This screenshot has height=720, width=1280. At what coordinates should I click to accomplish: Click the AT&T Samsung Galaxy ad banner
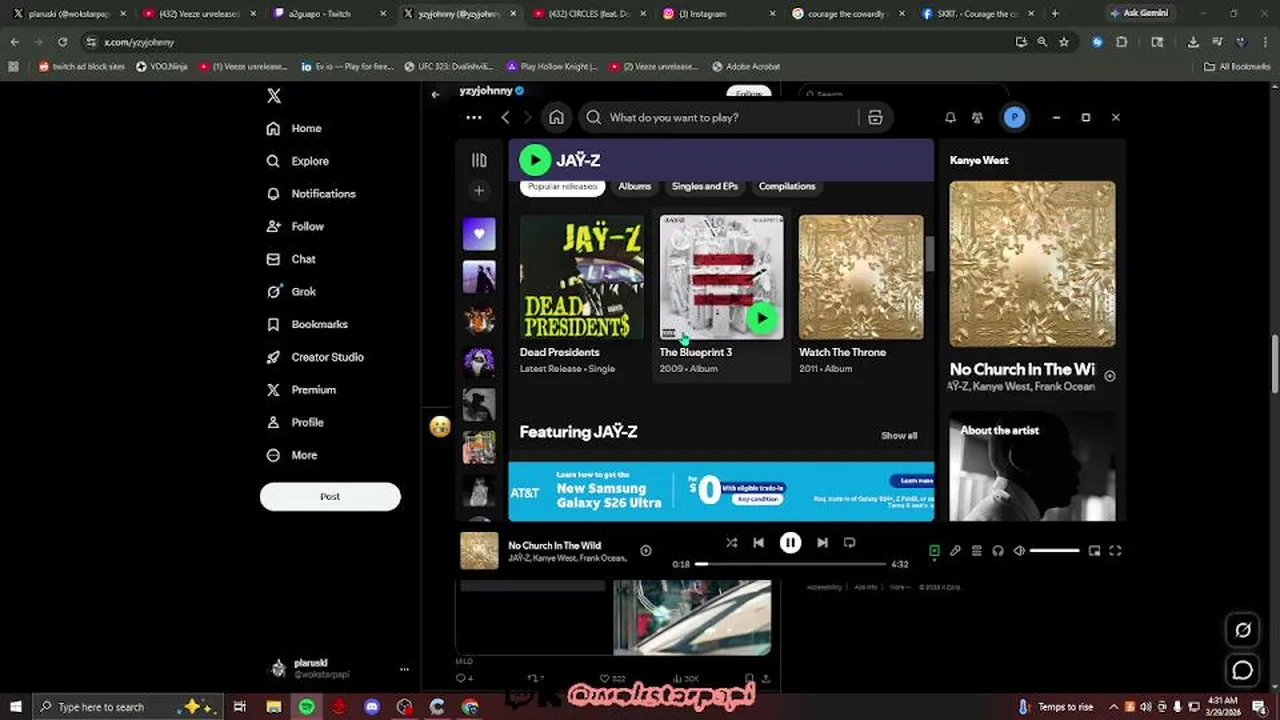coord(721,491)
